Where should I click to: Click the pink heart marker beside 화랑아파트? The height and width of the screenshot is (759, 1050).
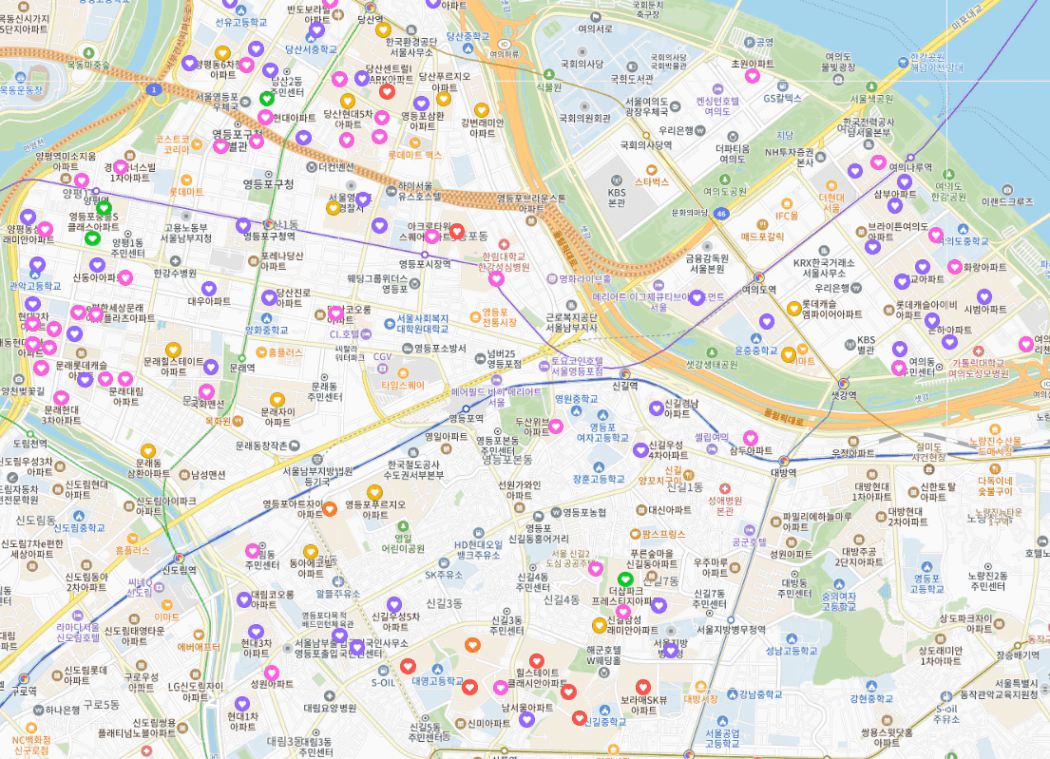[955, 267]
